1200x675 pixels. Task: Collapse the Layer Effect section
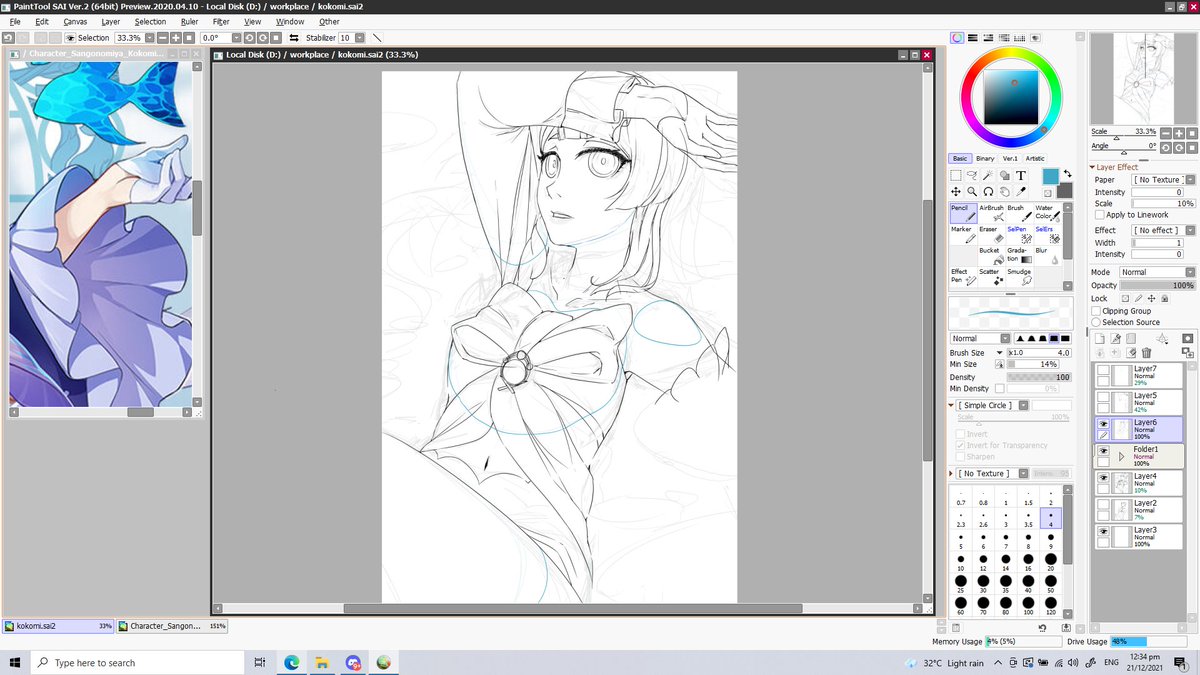pyautogui.click(x=1092, y=167)
